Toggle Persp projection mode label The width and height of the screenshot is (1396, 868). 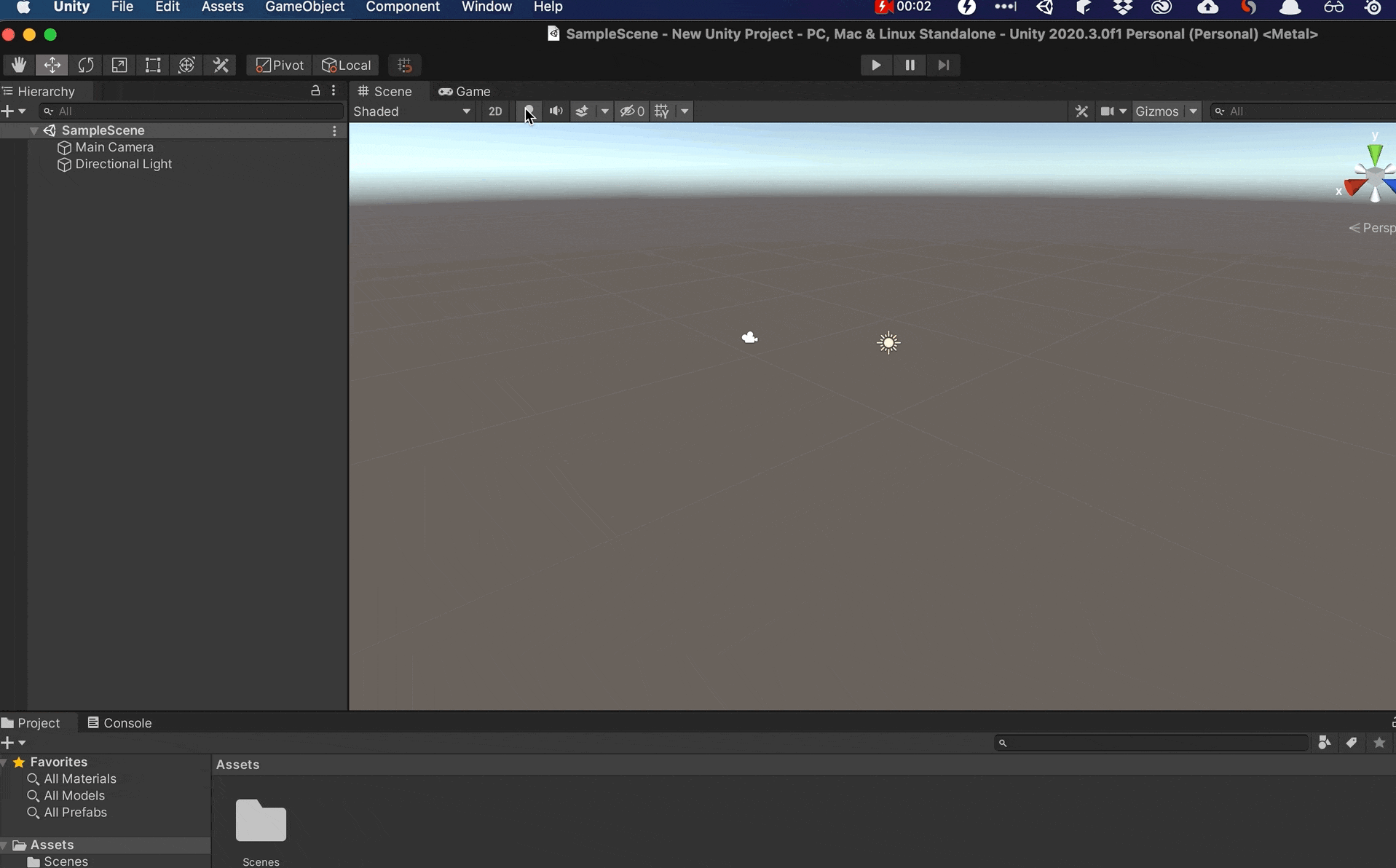click(1372, 228)
